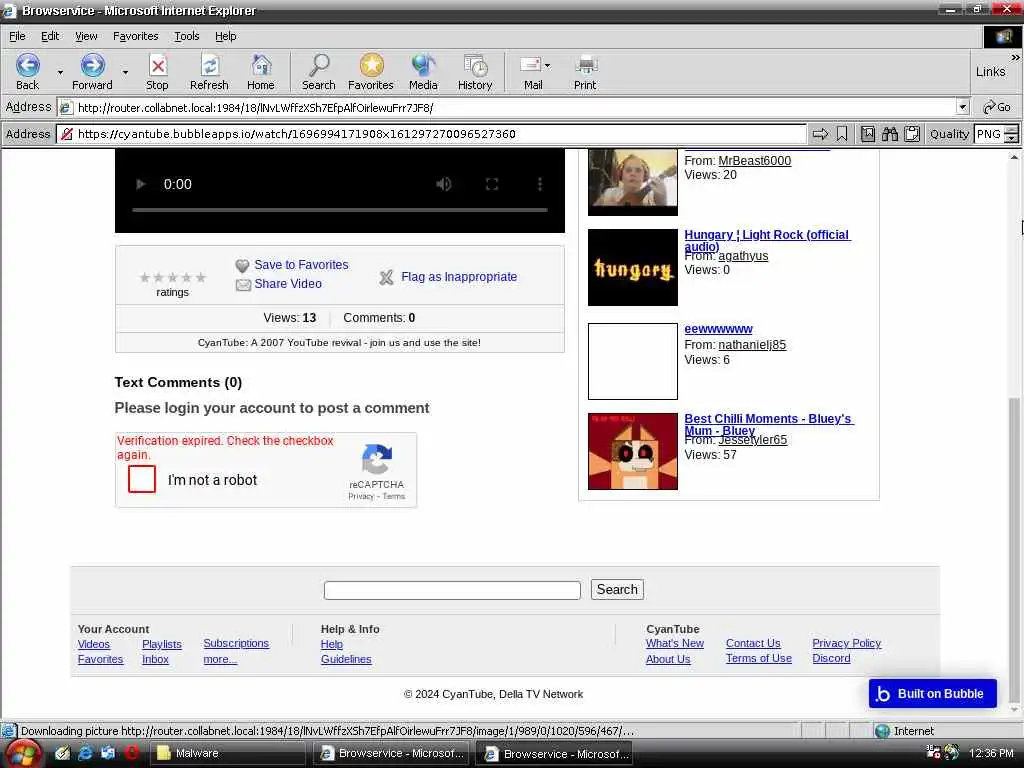Viewport: 1024px width, 768px height.
Task: Open the View menu
Action: click(x=86, y=36)
